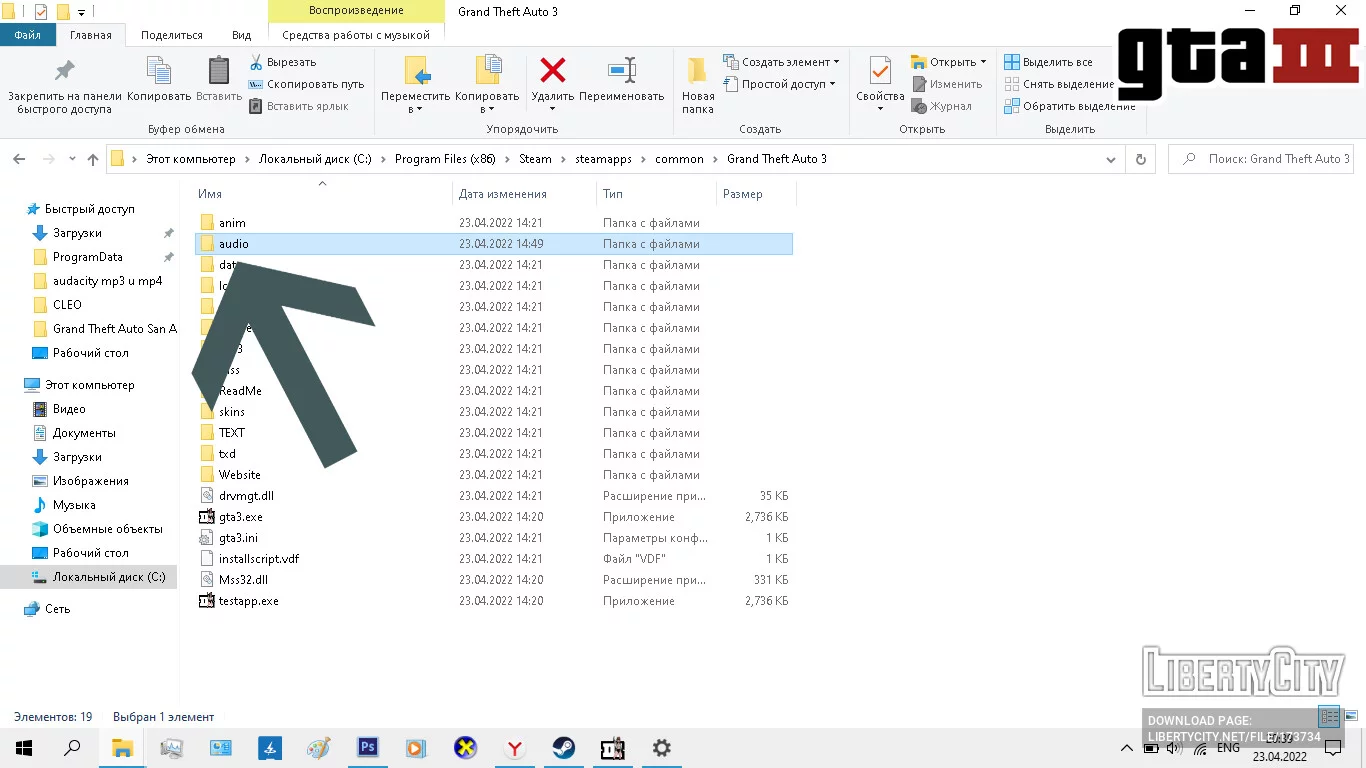Select CLEO folder in Quick access
The width and height of the screenshot is (1366, 768).
point(67,305)
